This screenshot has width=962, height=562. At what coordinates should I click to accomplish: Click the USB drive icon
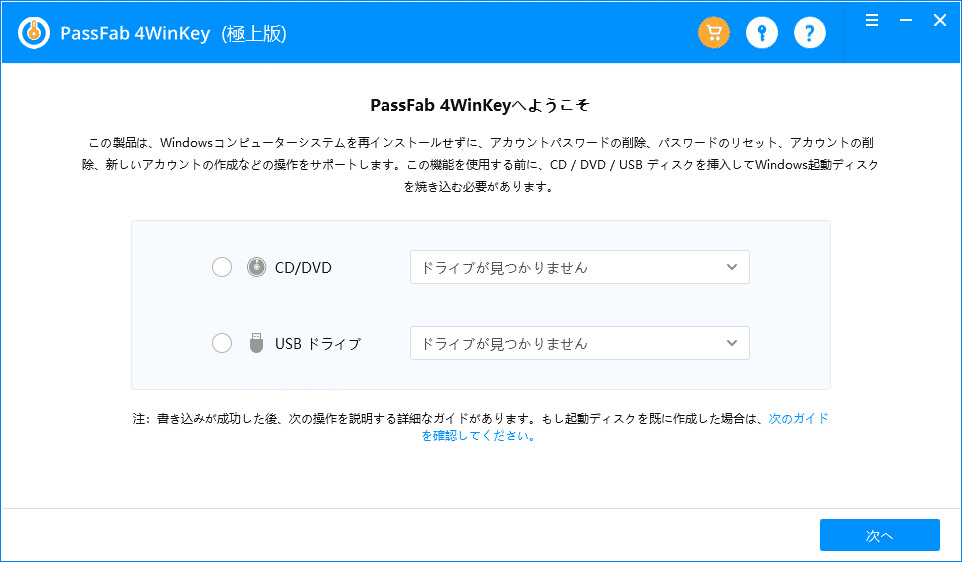257,343
